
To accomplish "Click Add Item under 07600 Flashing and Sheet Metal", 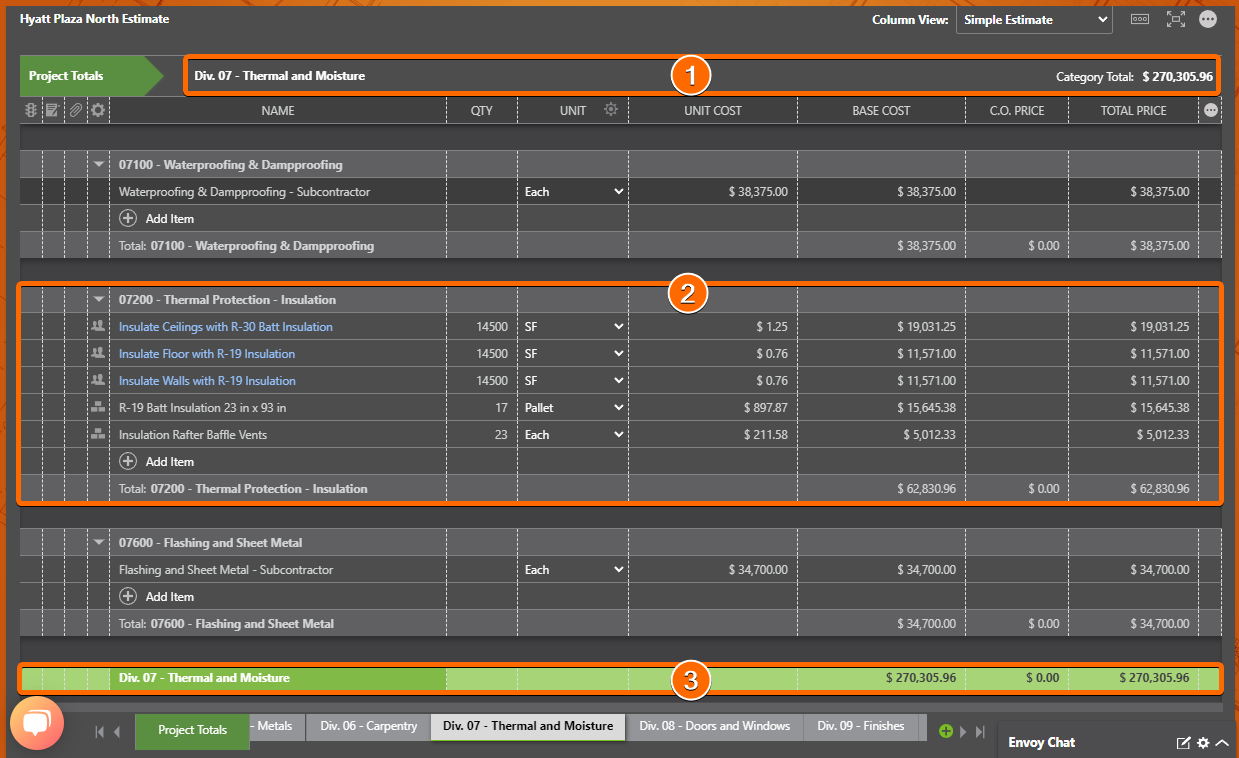I will coord(157,596).
